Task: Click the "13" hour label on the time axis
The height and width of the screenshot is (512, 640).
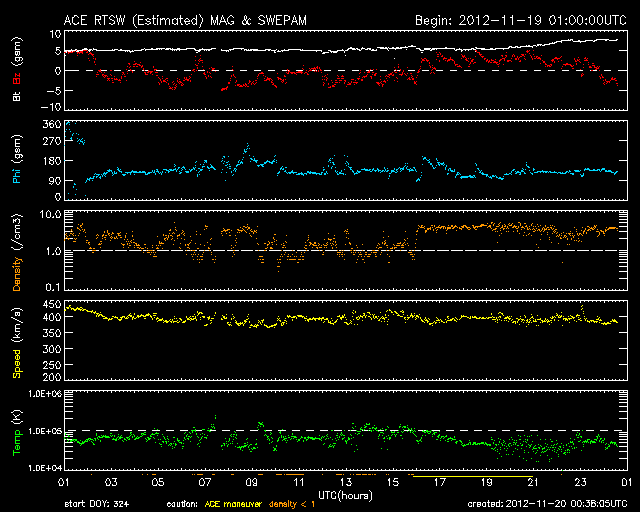Action: tap(346, 482)
